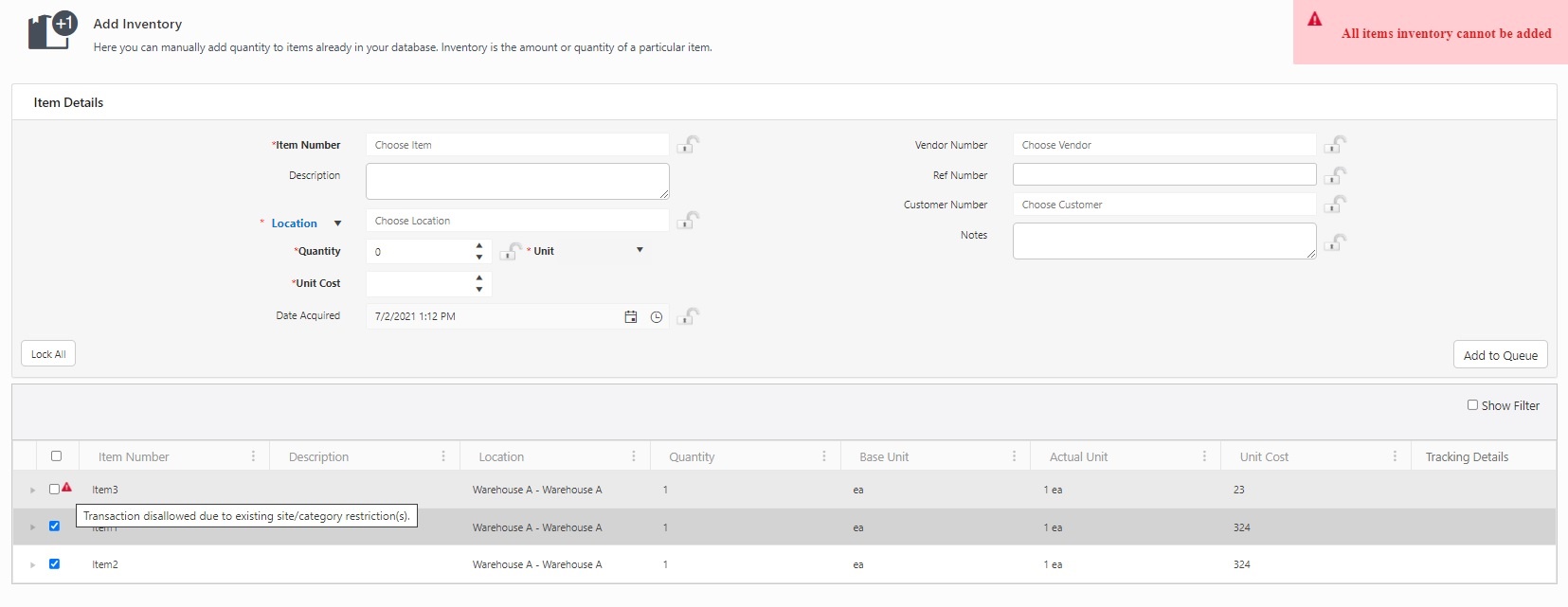Viewport: 1568px width, 607px height.
Task: Open the calendar picker for Date Acquired
Action: [x=631, y=317]
